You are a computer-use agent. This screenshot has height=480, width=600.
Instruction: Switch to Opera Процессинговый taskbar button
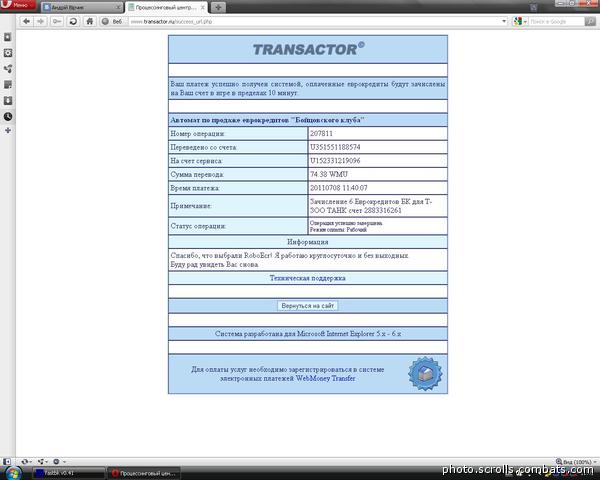pos(144,473)
